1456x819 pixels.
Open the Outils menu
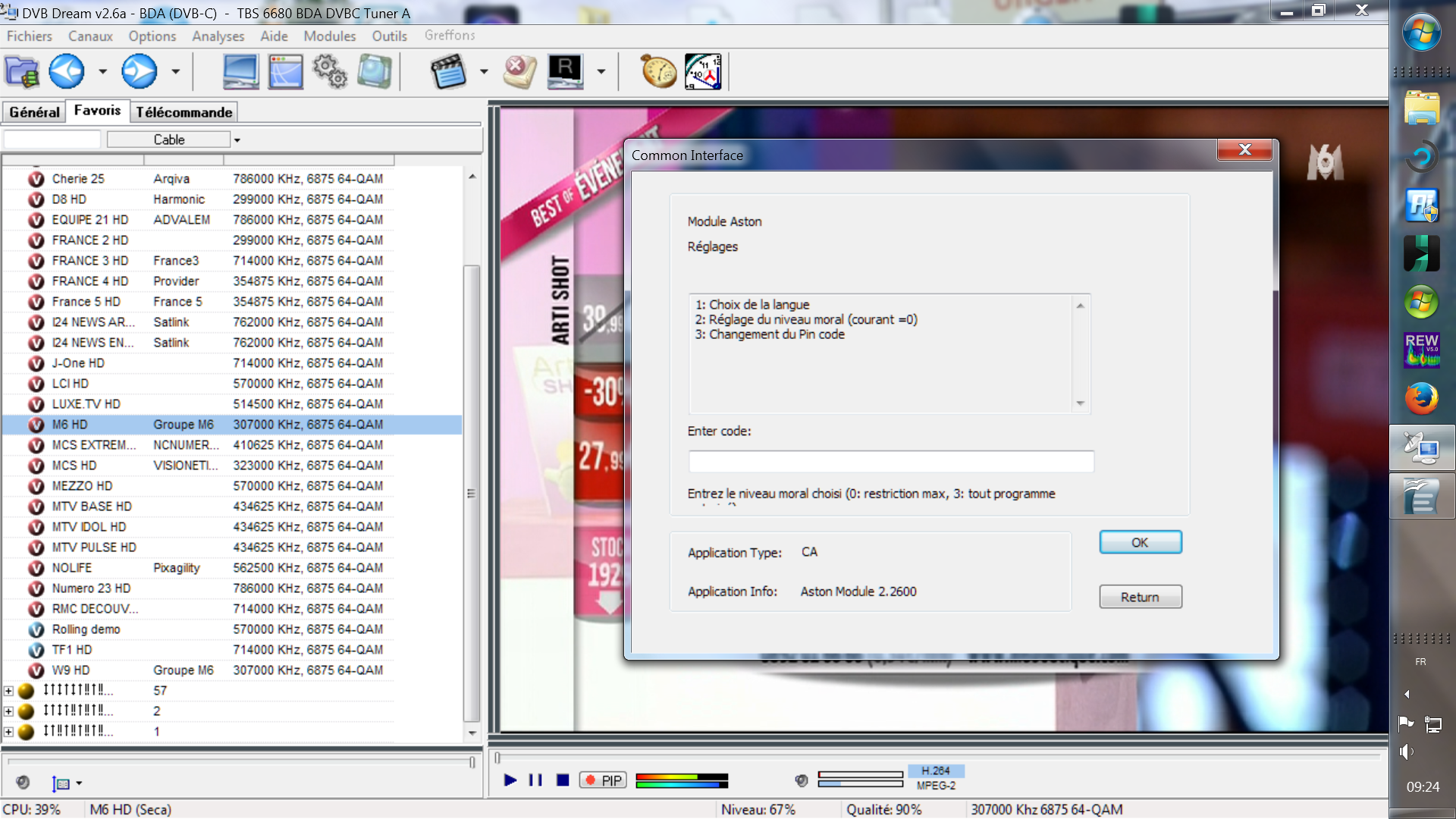(389, 36)
